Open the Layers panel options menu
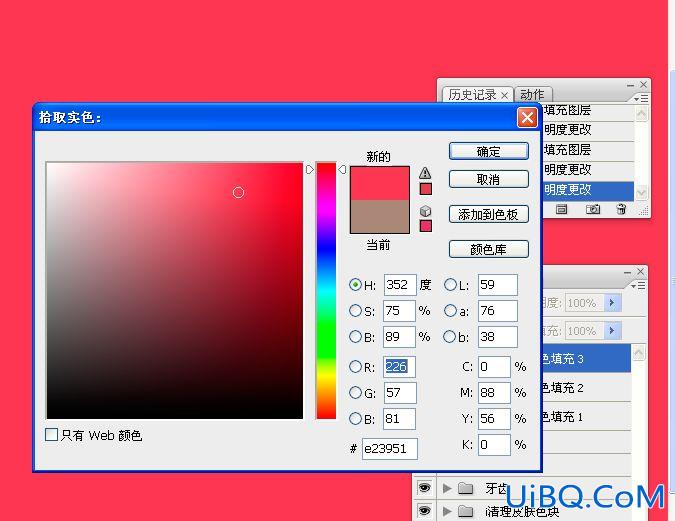 638,285
